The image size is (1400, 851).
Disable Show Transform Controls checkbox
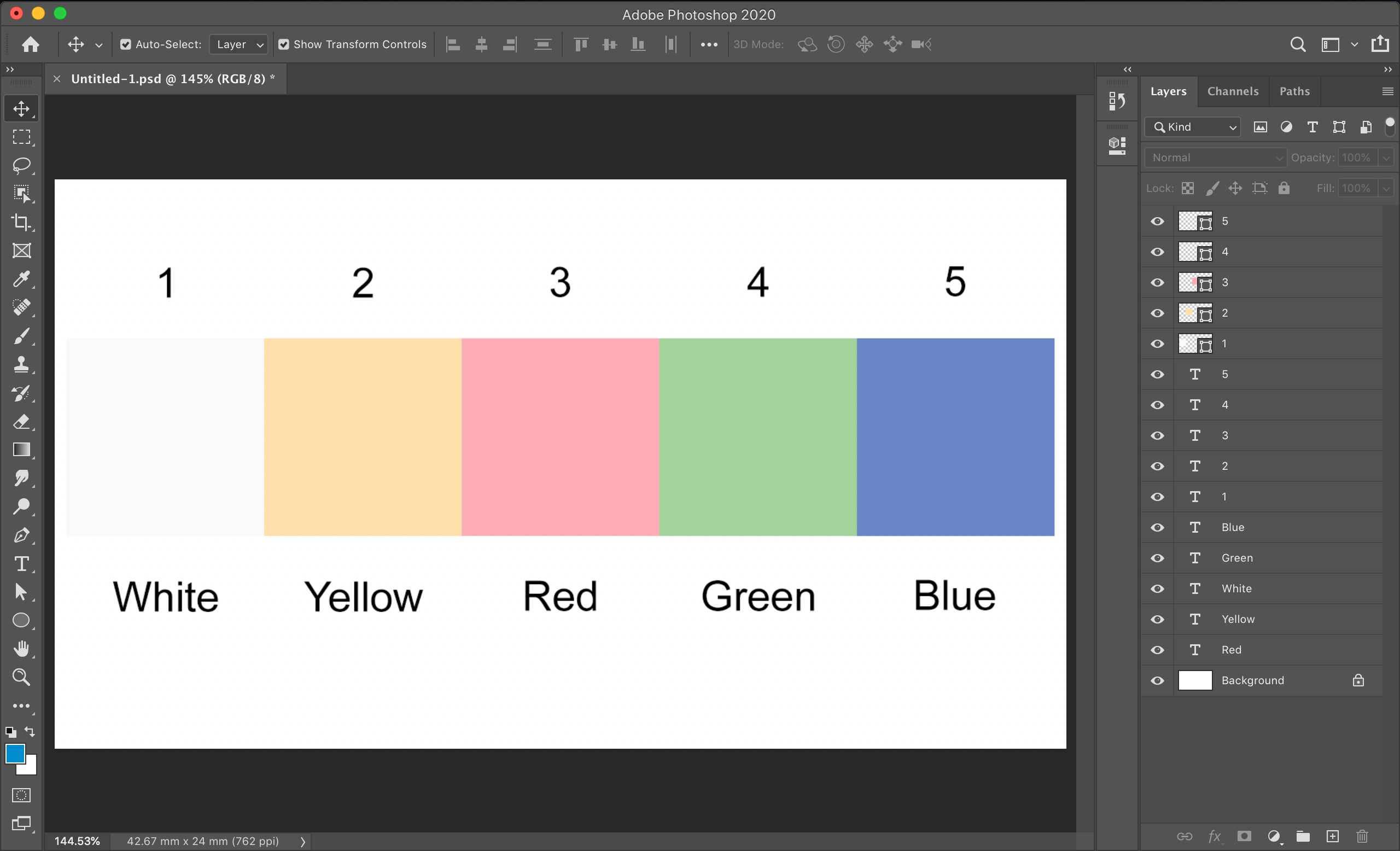click(x=283, y=44)
